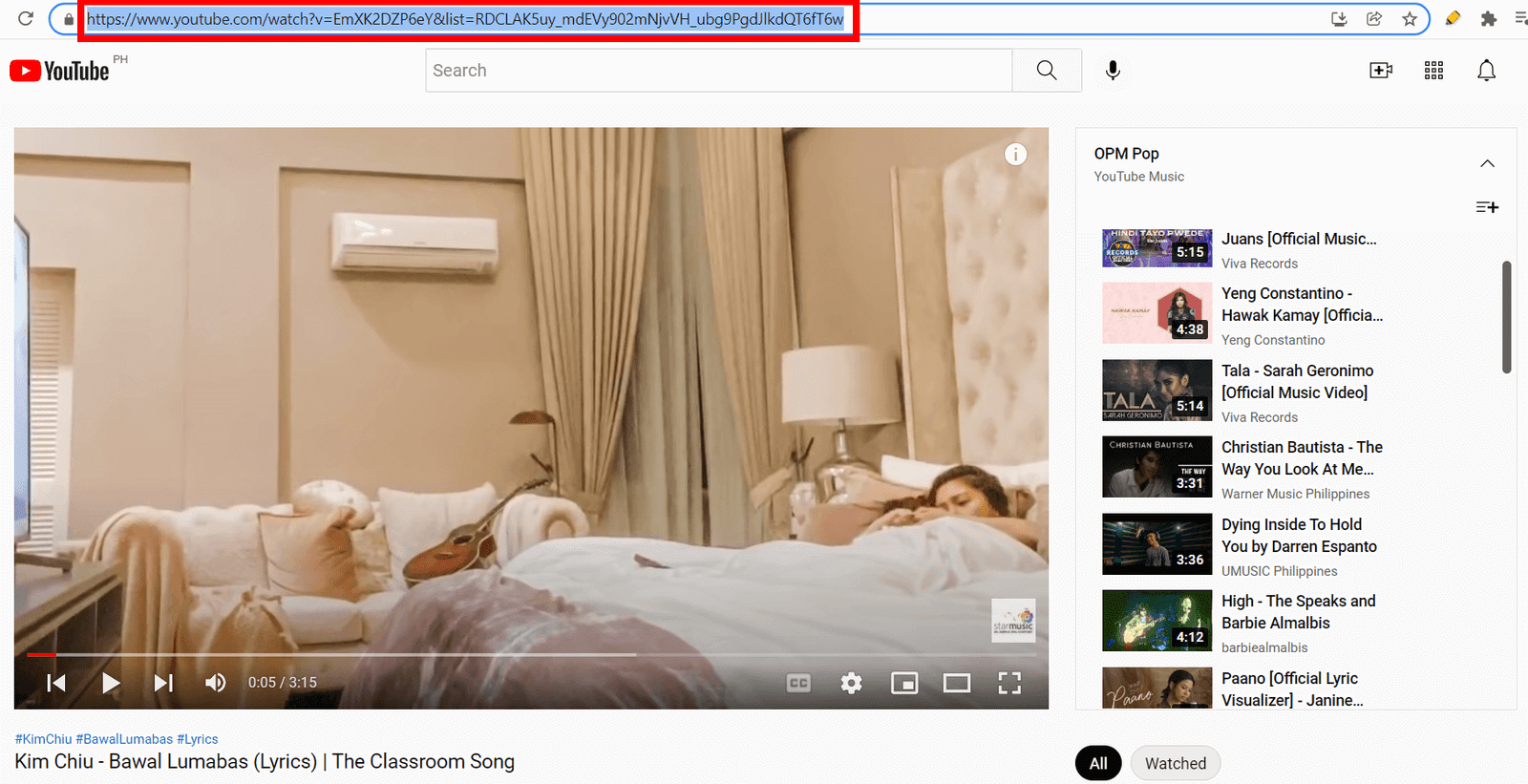Open the Juans Official Music video thumbnail

tap(1157, 248)
